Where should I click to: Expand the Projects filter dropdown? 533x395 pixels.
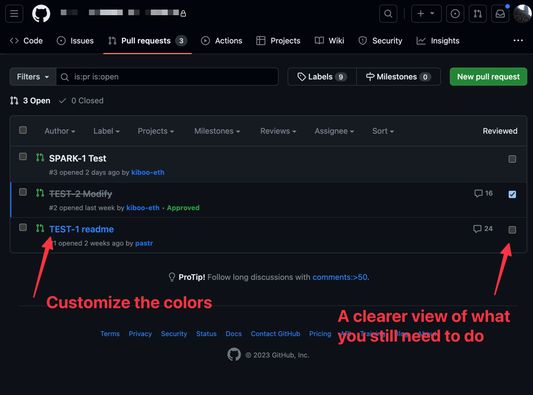coord(156,131)
